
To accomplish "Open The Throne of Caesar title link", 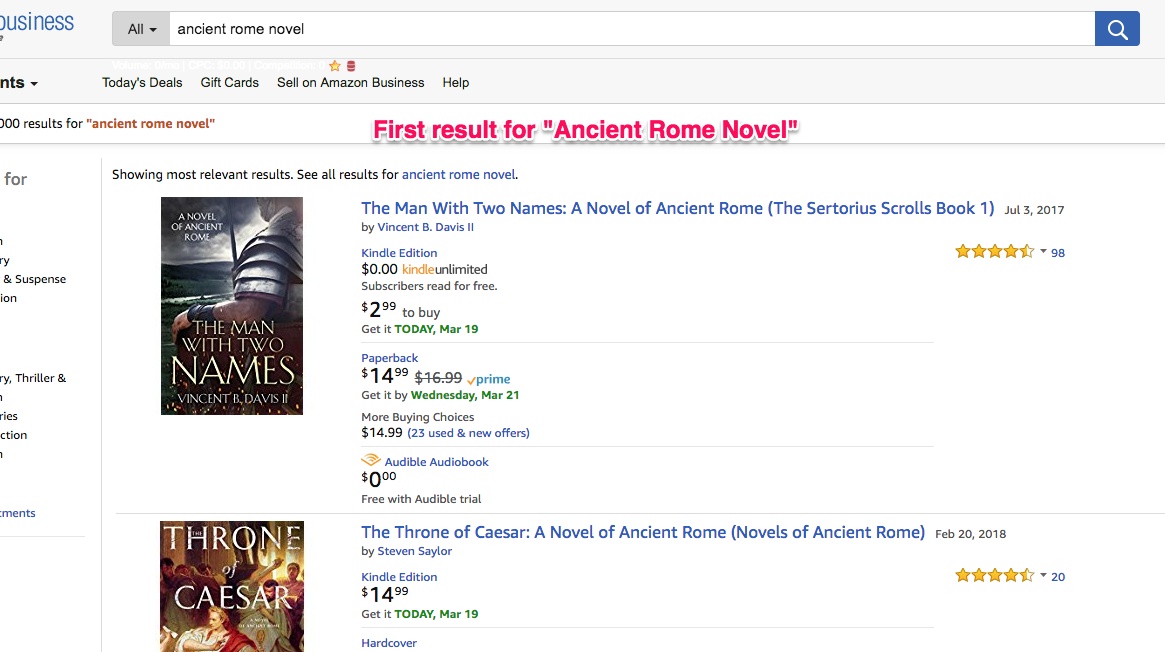I will click(x=643, y=532).
